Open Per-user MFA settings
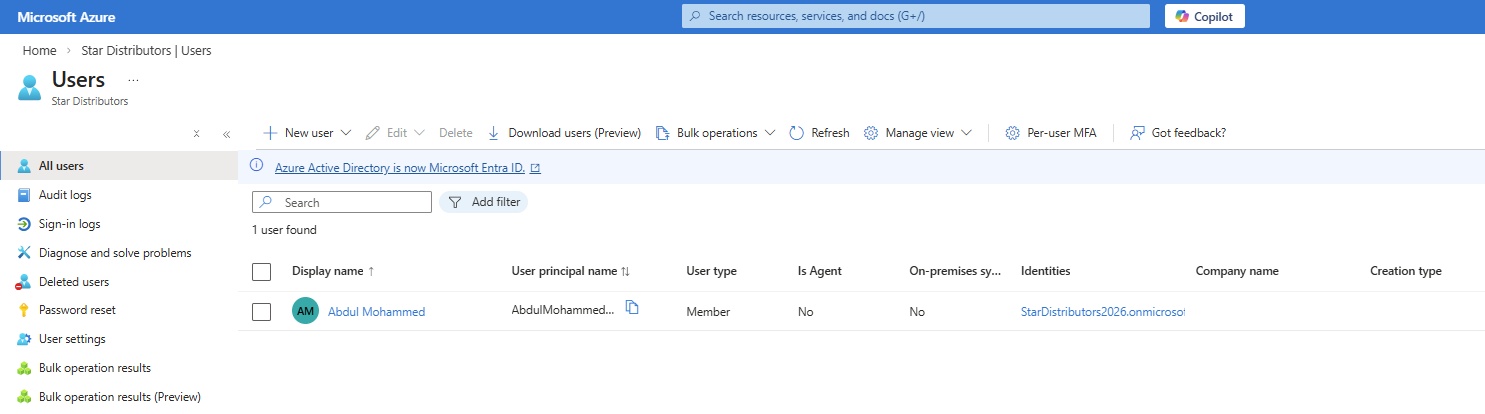The height and width of the screenshot is (414, 1485). click(1050, 133)
